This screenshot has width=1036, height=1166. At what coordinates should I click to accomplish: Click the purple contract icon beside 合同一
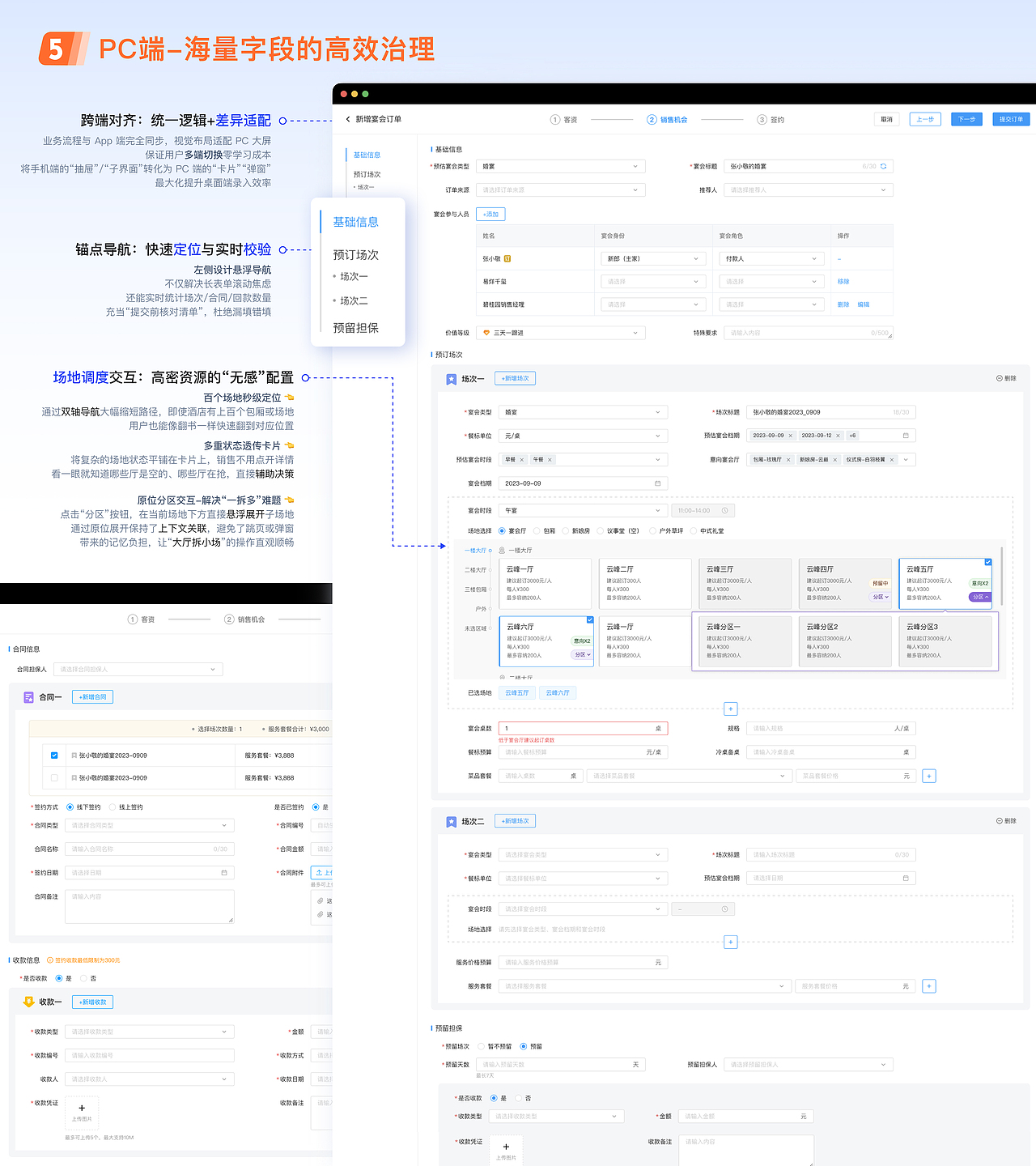(x=28, y=697)
